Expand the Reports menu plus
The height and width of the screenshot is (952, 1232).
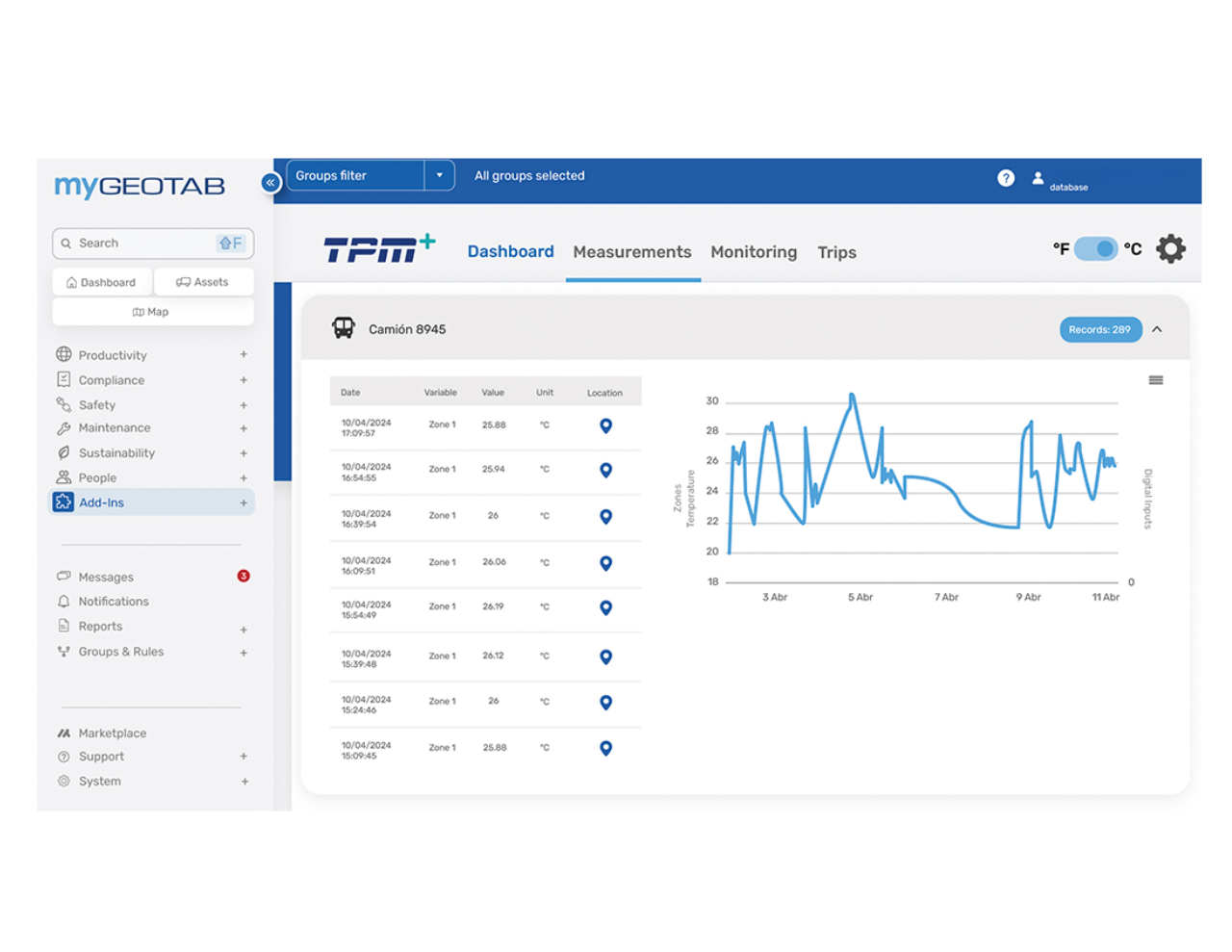[x=244, y=630]
